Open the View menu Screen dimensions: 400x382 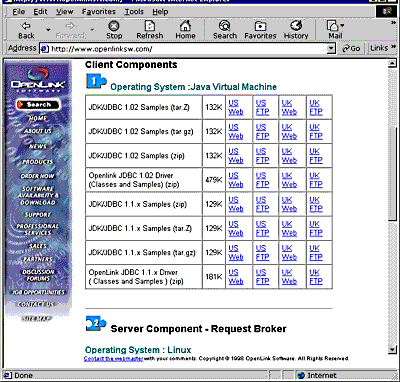point(64,12)
